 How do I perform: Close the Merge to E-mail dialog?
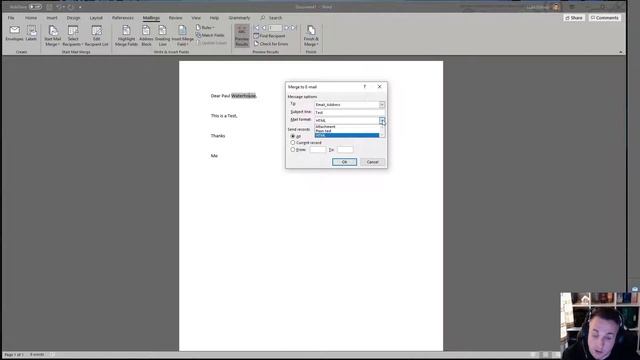coord(379,87)
